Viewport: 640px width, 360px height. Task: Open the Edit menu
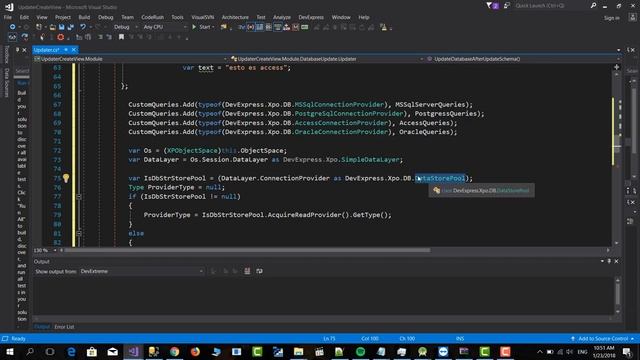(x=24, y=17)
